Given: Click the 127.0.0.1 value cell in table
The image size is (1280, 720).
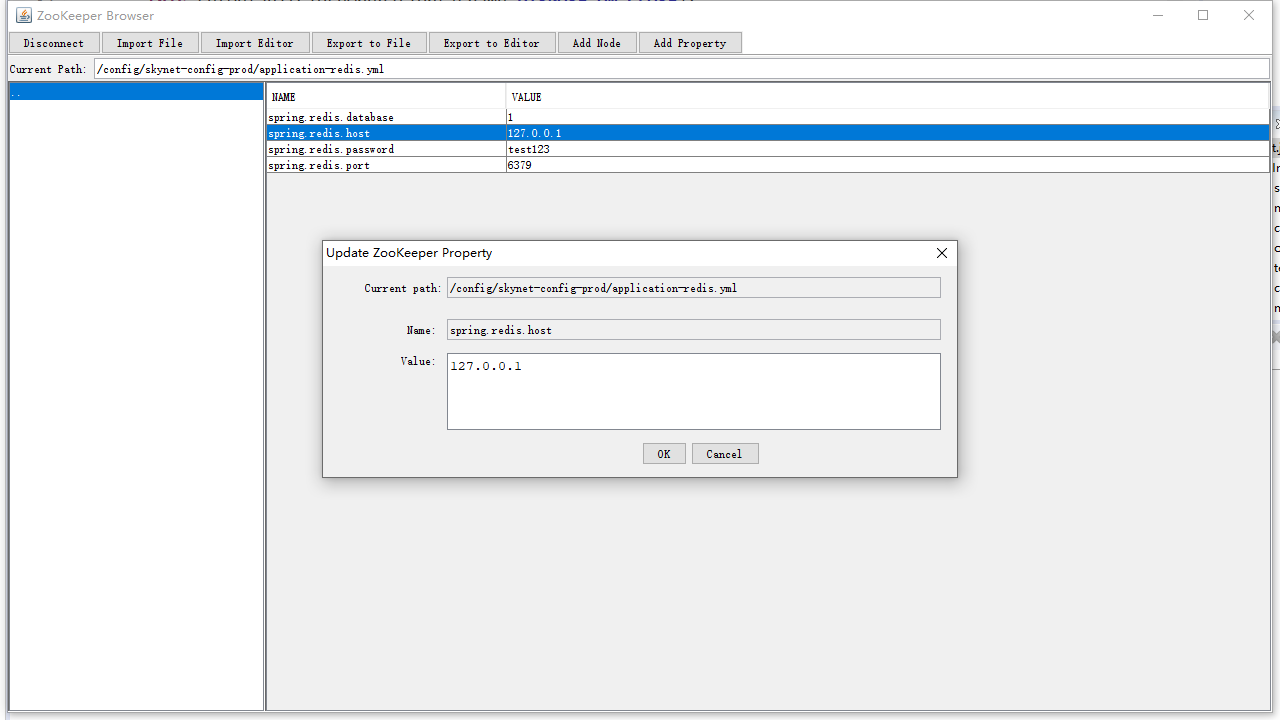Looking at the screenshot, I should pos(888,133).
